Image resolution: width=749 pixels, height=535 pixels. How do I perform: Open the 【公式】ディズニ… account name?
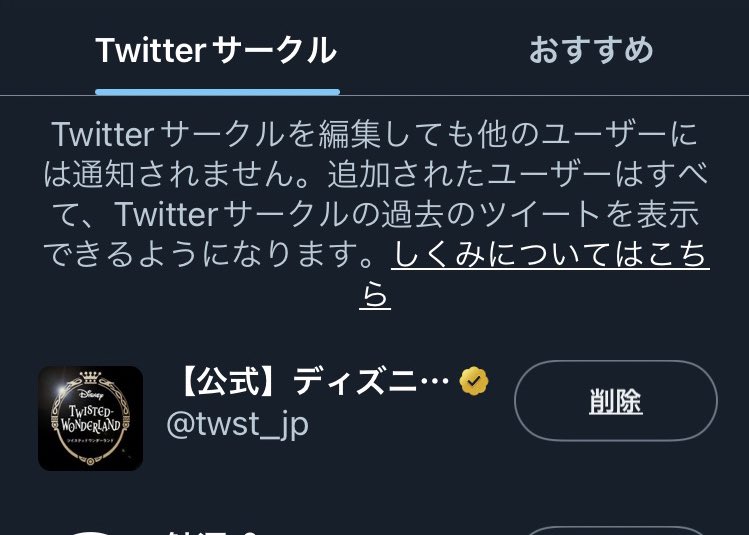point(313,382)
